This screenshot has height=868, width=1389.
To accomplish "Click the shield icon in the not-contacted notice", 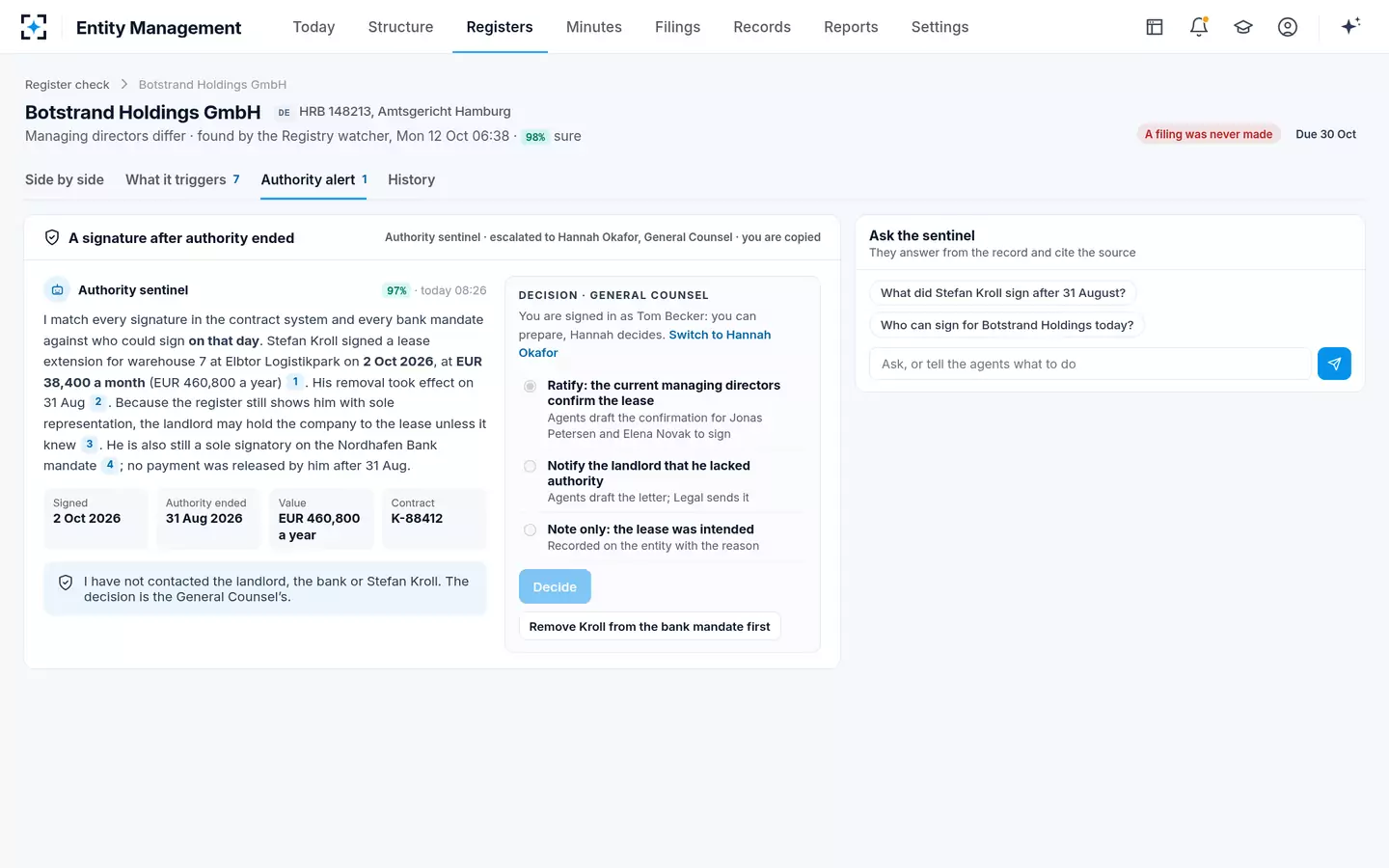I will pyautogui.click(x=66, y=583).
